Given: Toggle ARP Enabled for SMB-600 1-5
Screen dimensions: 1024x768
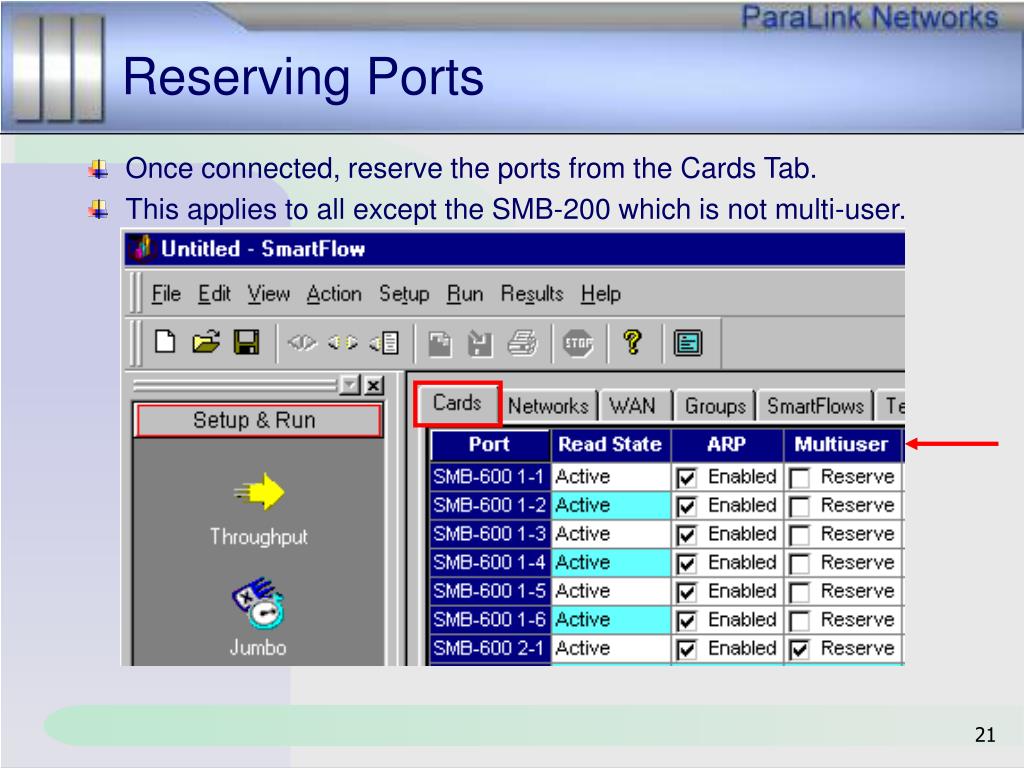Looking at the screenshot, I should 686,592.
